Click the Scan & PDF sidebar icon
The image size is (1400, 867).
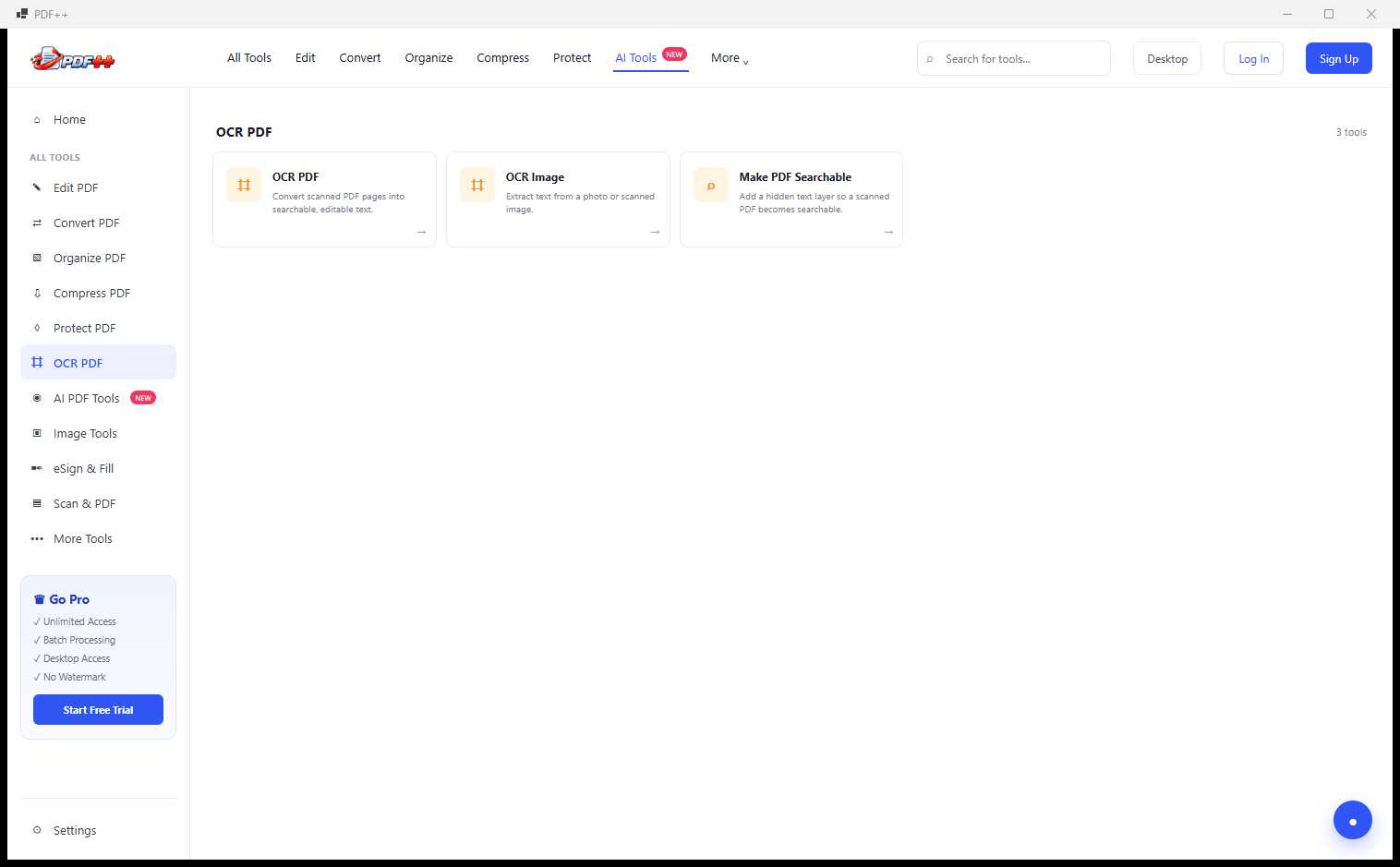tap(37, 503)
